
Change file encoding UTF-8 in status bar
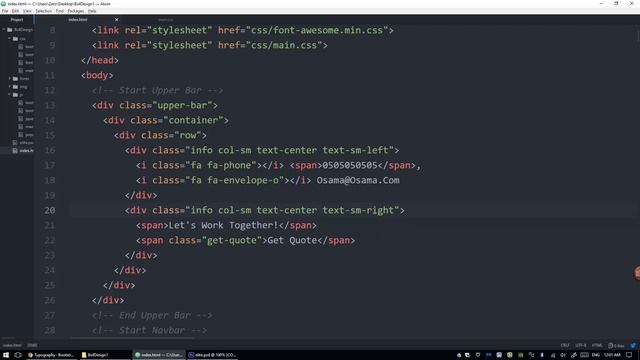(x=580, y=345)
